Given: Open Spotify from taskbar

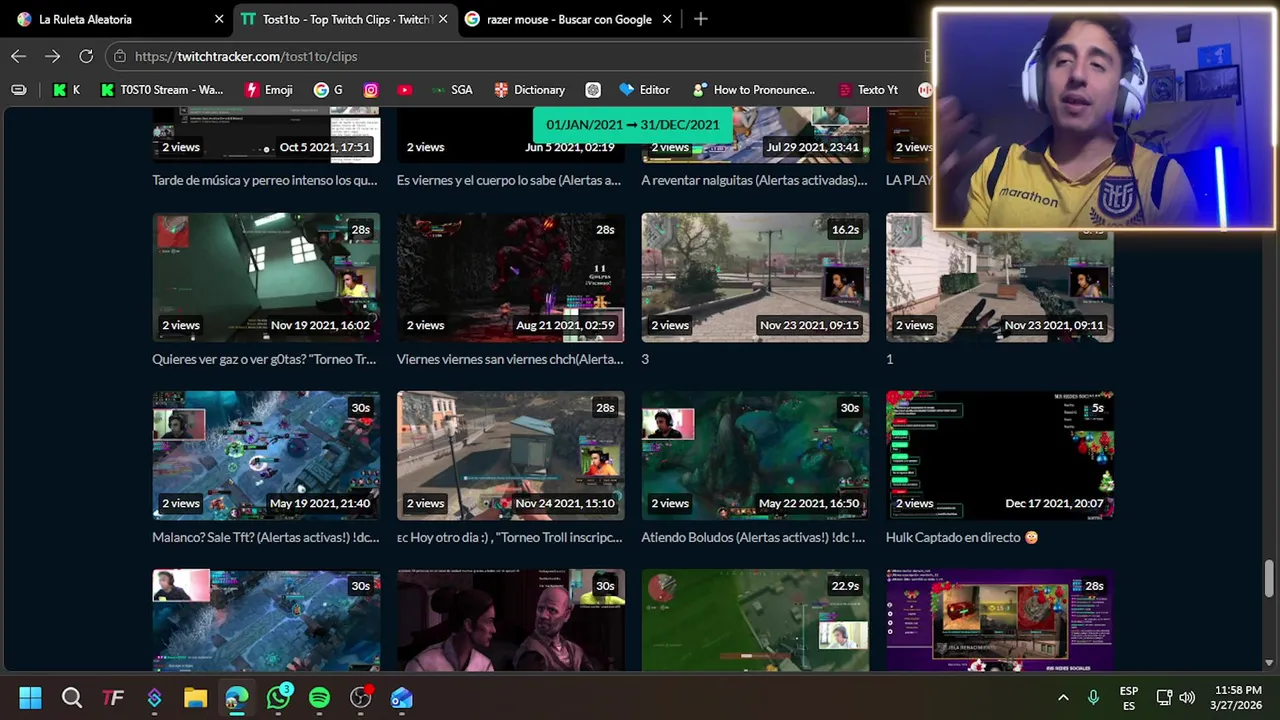Looking at the screenshot, I should 319,698.
